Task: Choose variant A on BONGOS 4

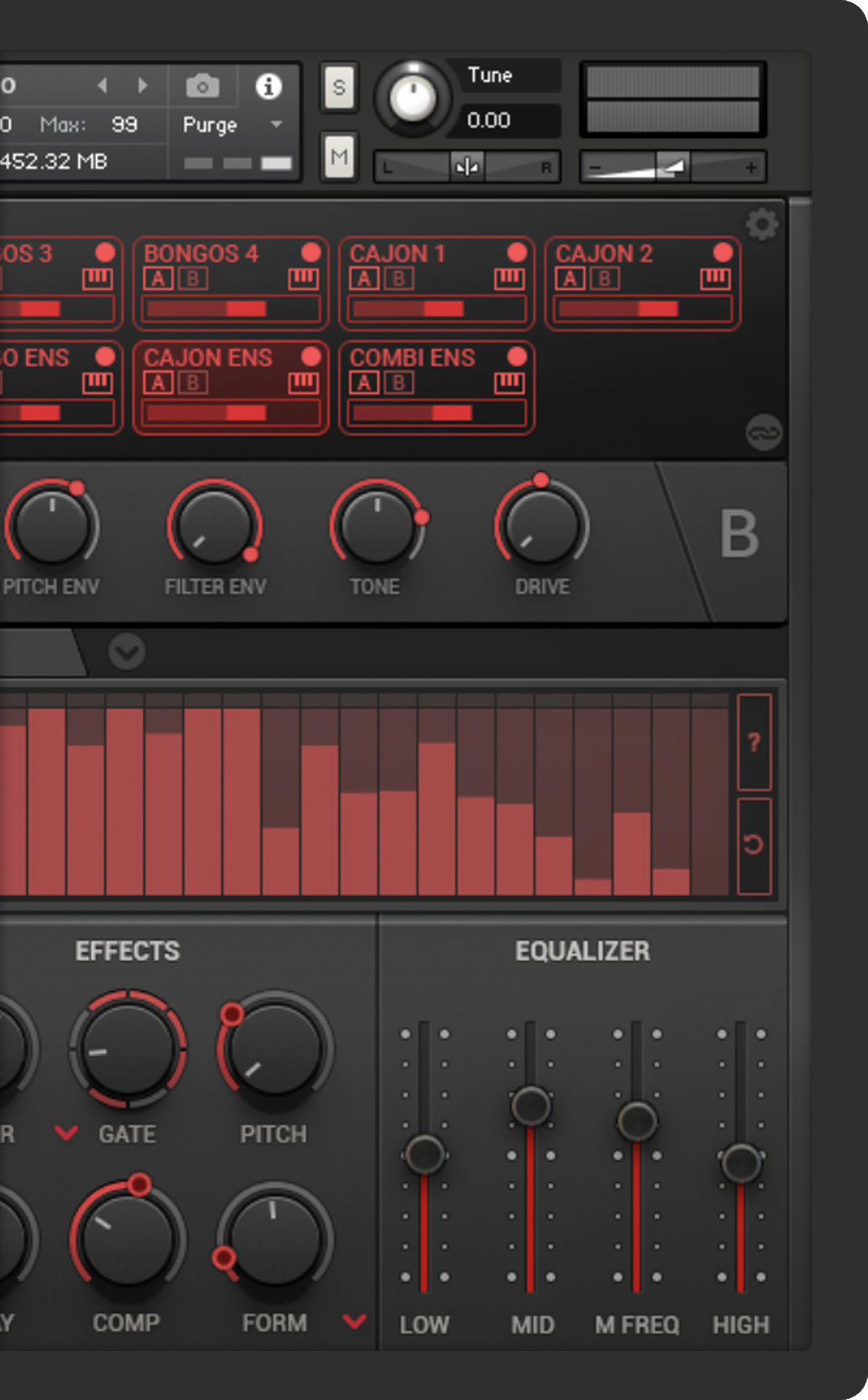Action: tap(158, 279)
